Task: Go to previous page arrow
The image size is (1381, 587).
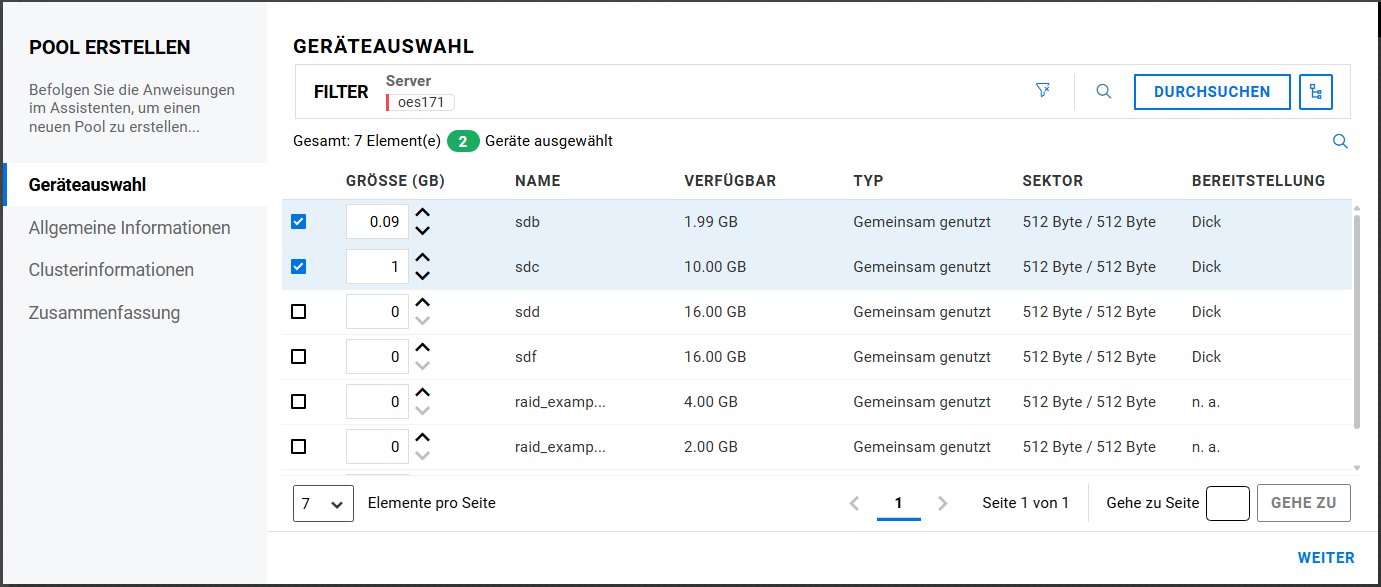Action: click(854, 503)
